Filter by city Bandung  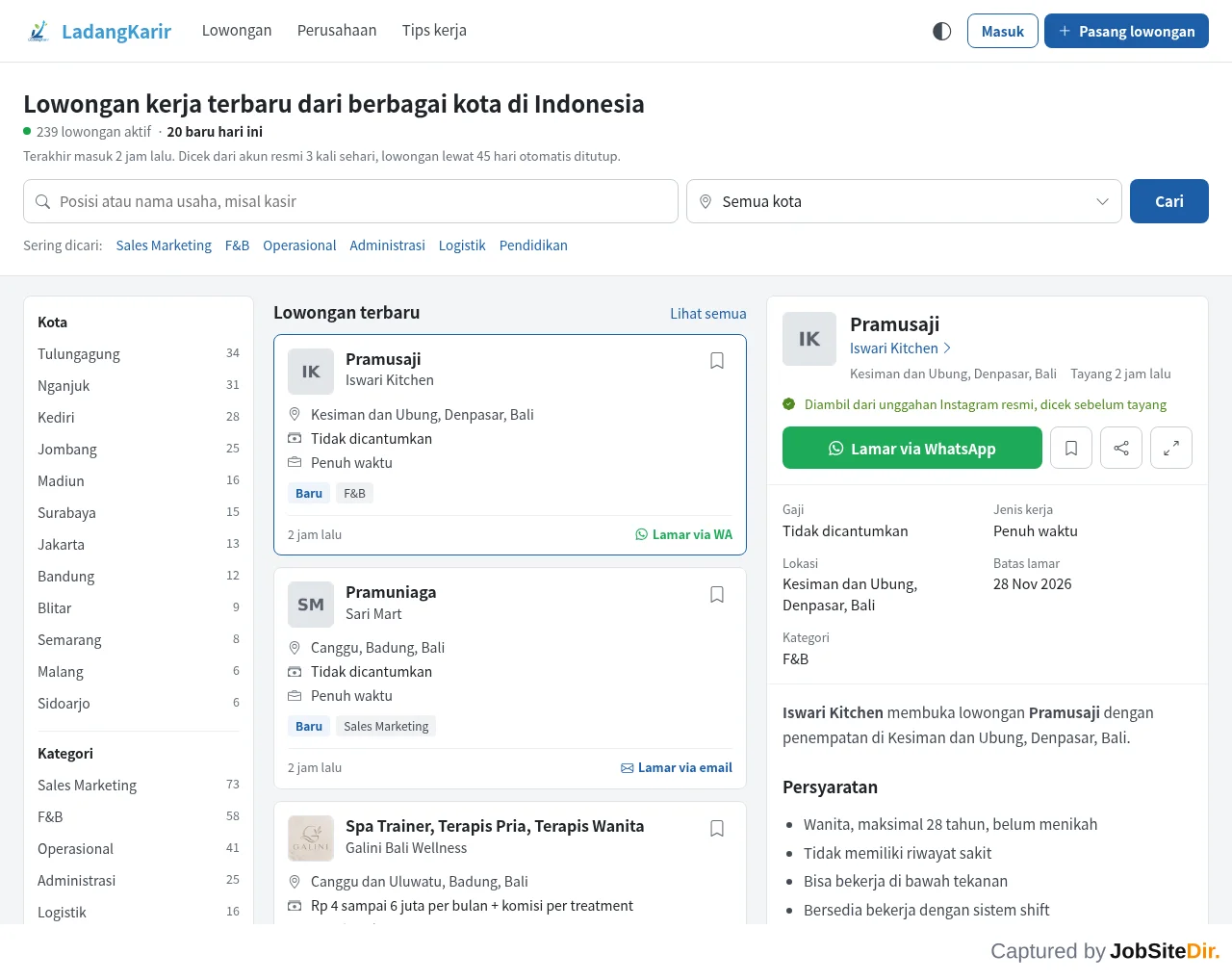139,577
